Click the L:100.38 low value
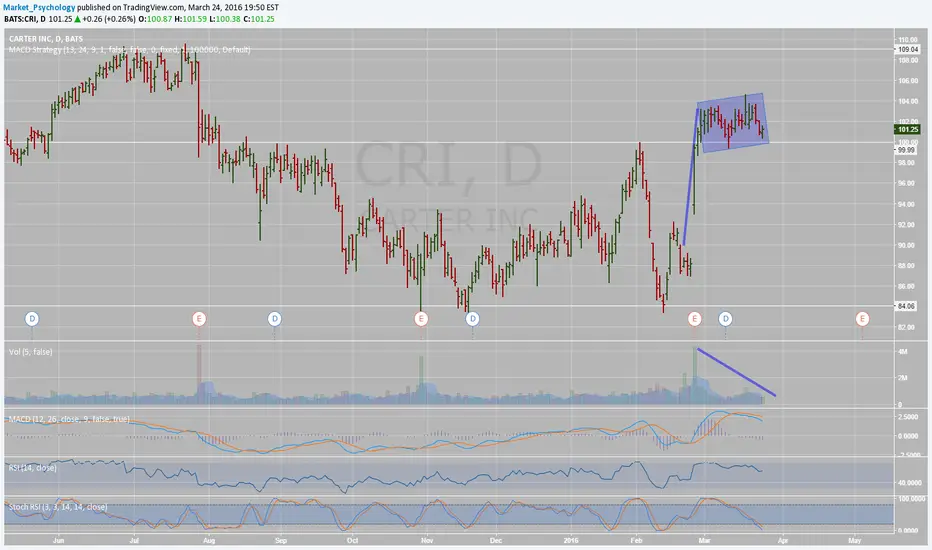Viewport: 932px width, 550px height. tap(225, 19)
